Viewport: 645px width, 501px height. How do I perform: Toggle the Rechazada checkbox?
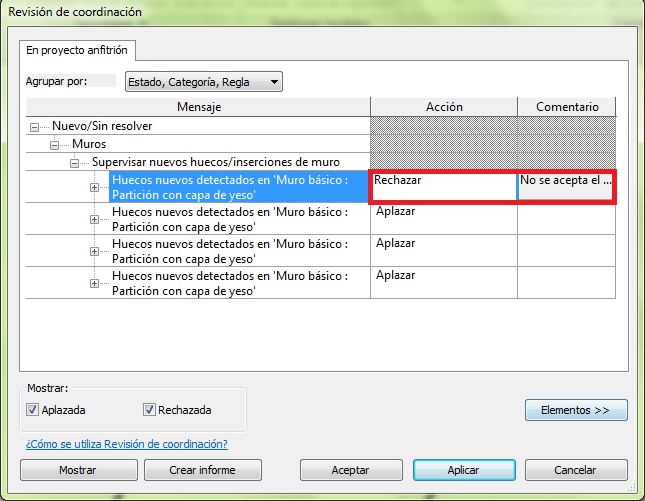pyautogui.click(x=149, y=410)
